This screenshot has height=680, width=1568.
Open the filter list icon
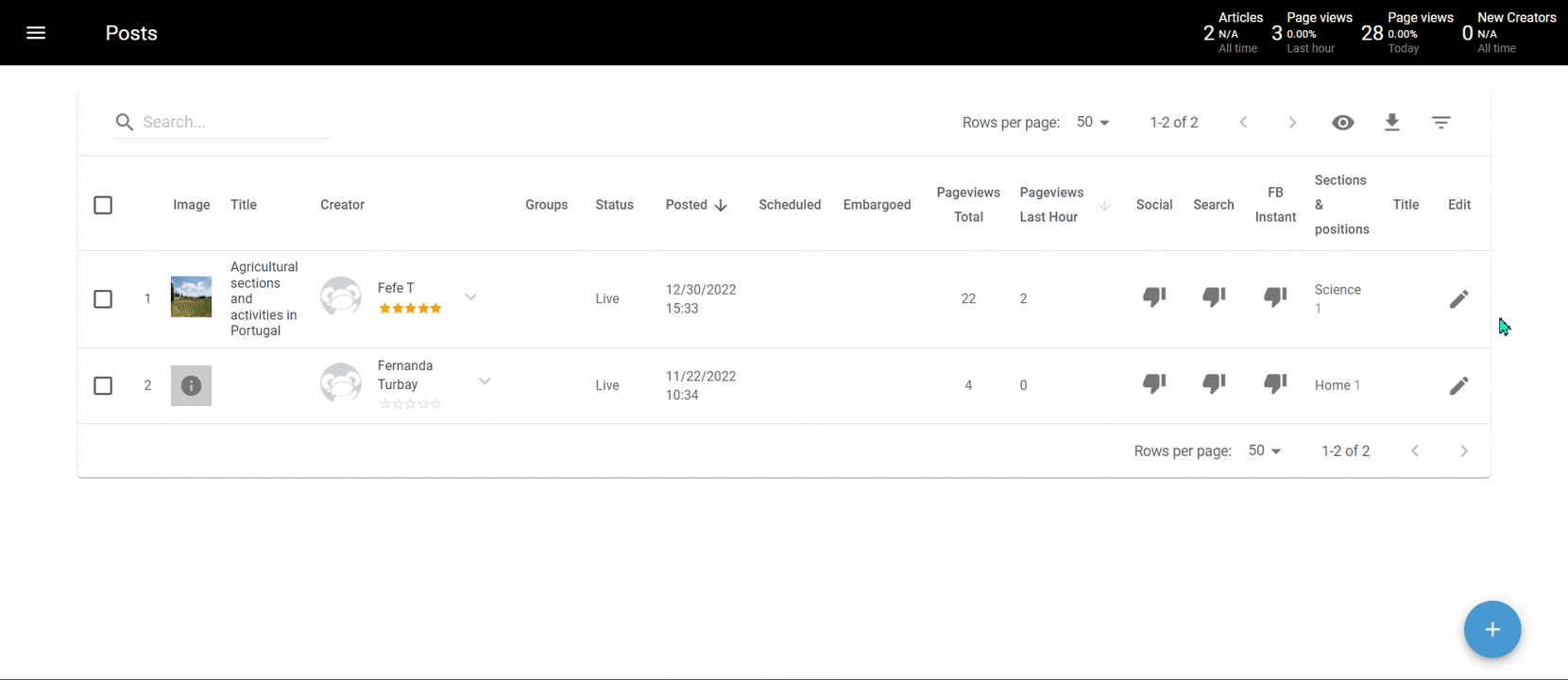pyautogui.click(x=1440, y=123)
